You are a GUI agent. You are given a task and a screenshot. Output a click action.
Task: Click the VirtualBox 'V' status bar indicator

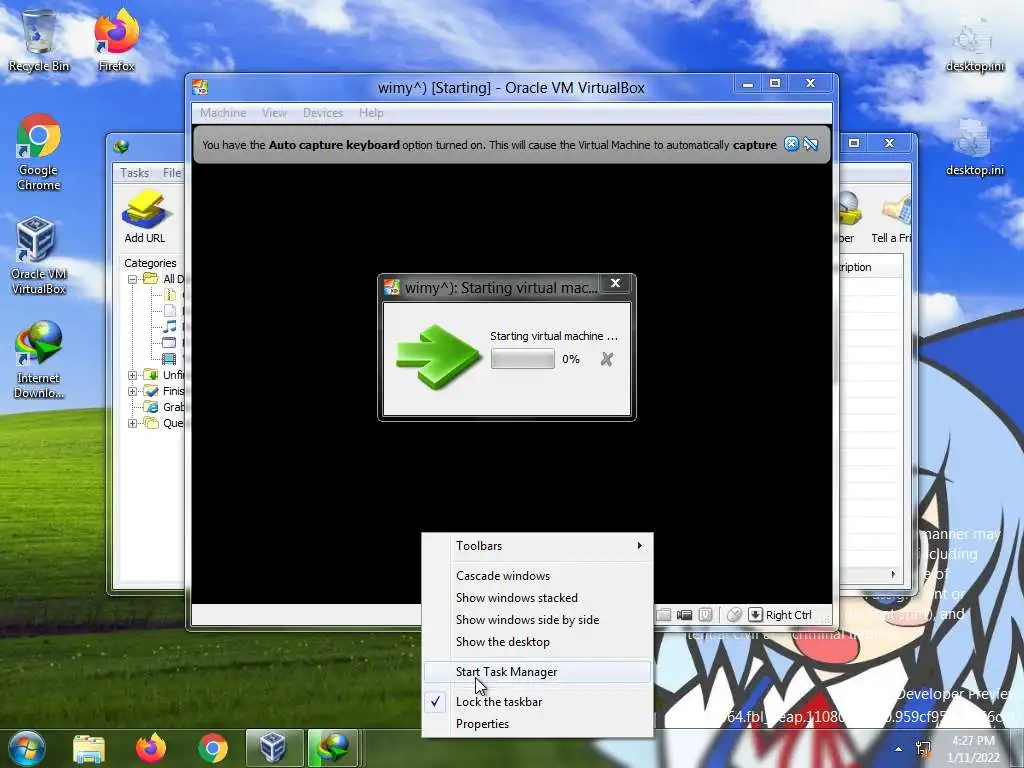click(x=705, y=615)
